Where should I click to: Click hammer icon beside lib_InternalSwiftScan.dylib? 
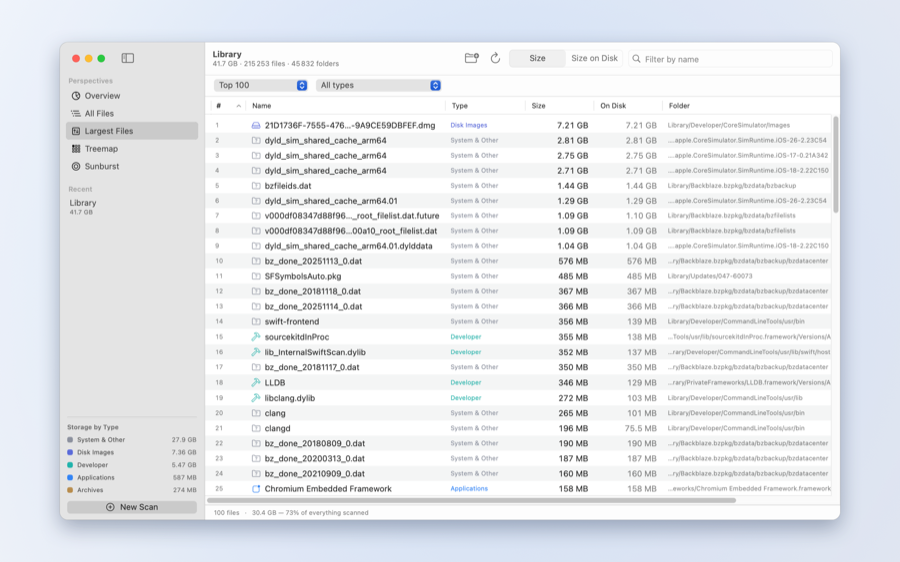click(256, 352)
